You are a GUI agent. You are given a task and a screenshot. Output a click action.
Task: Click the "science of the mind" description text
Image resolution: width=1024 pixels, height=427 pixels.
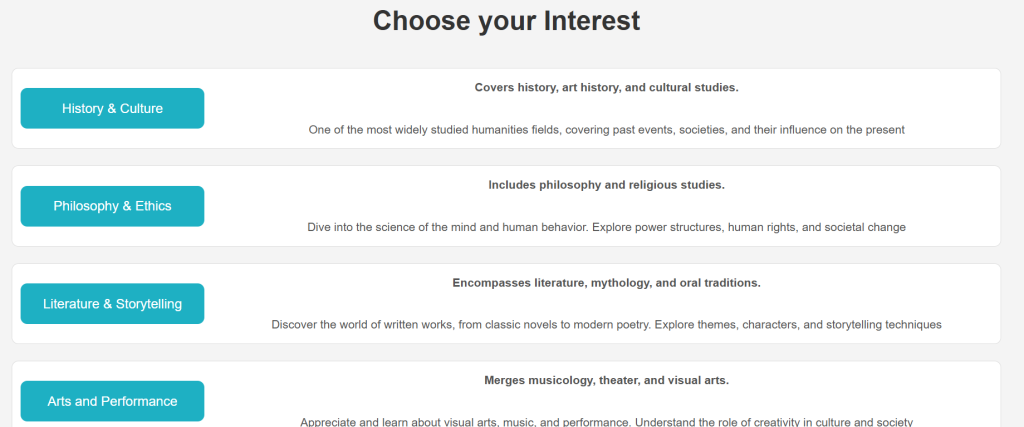point(606,227)
